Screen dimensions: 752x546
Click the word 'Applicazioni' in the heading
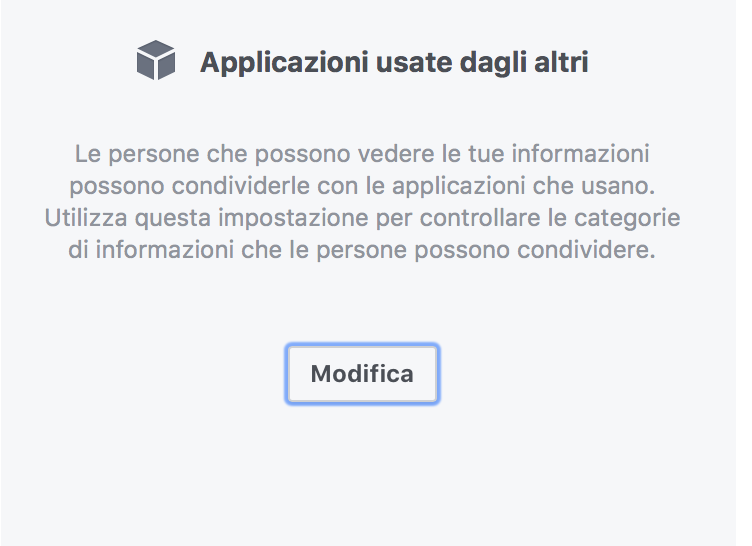(284, 62)
